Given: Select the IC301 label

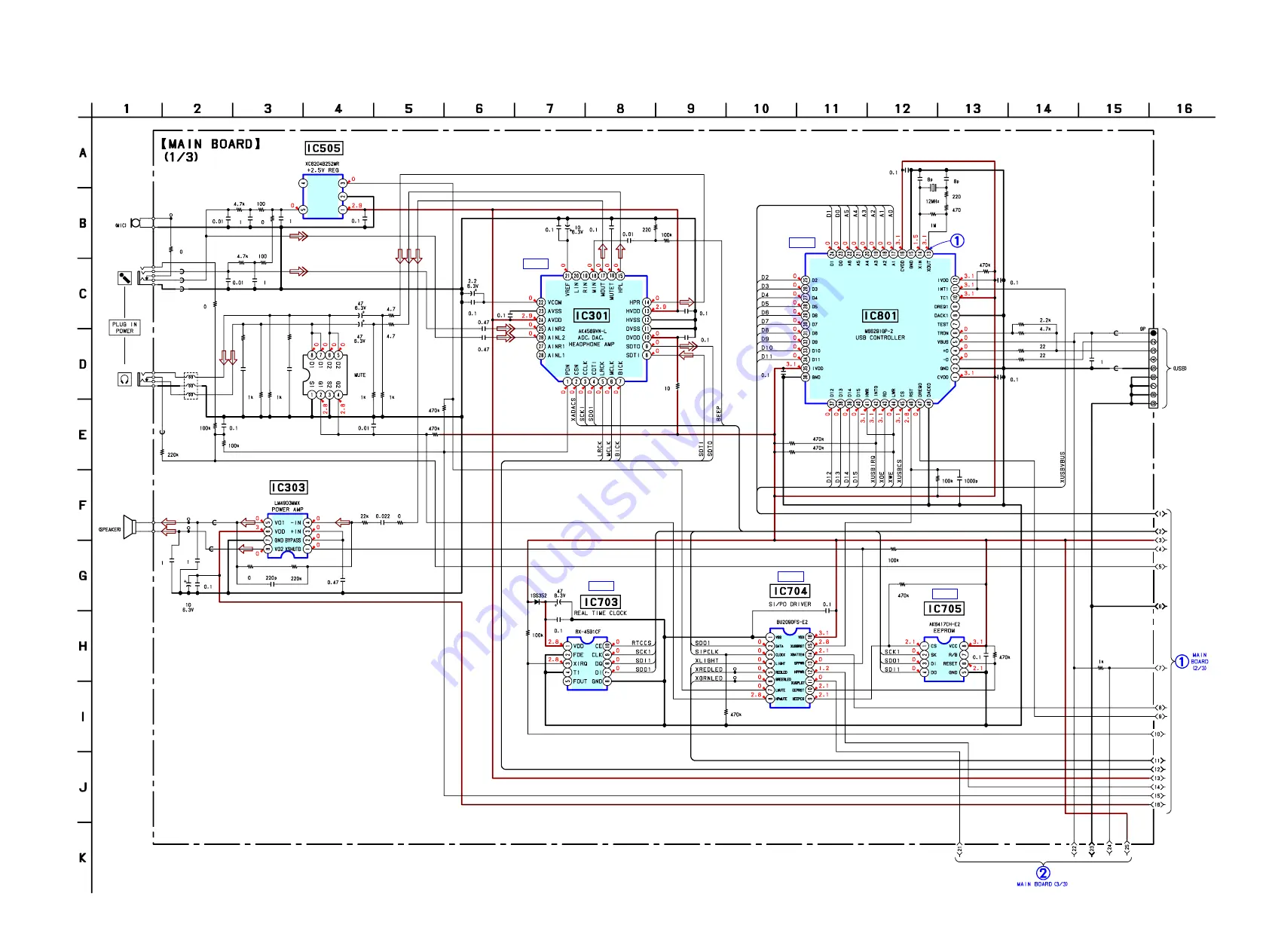Looking at the screenshot, I should [x=592, y=316].
